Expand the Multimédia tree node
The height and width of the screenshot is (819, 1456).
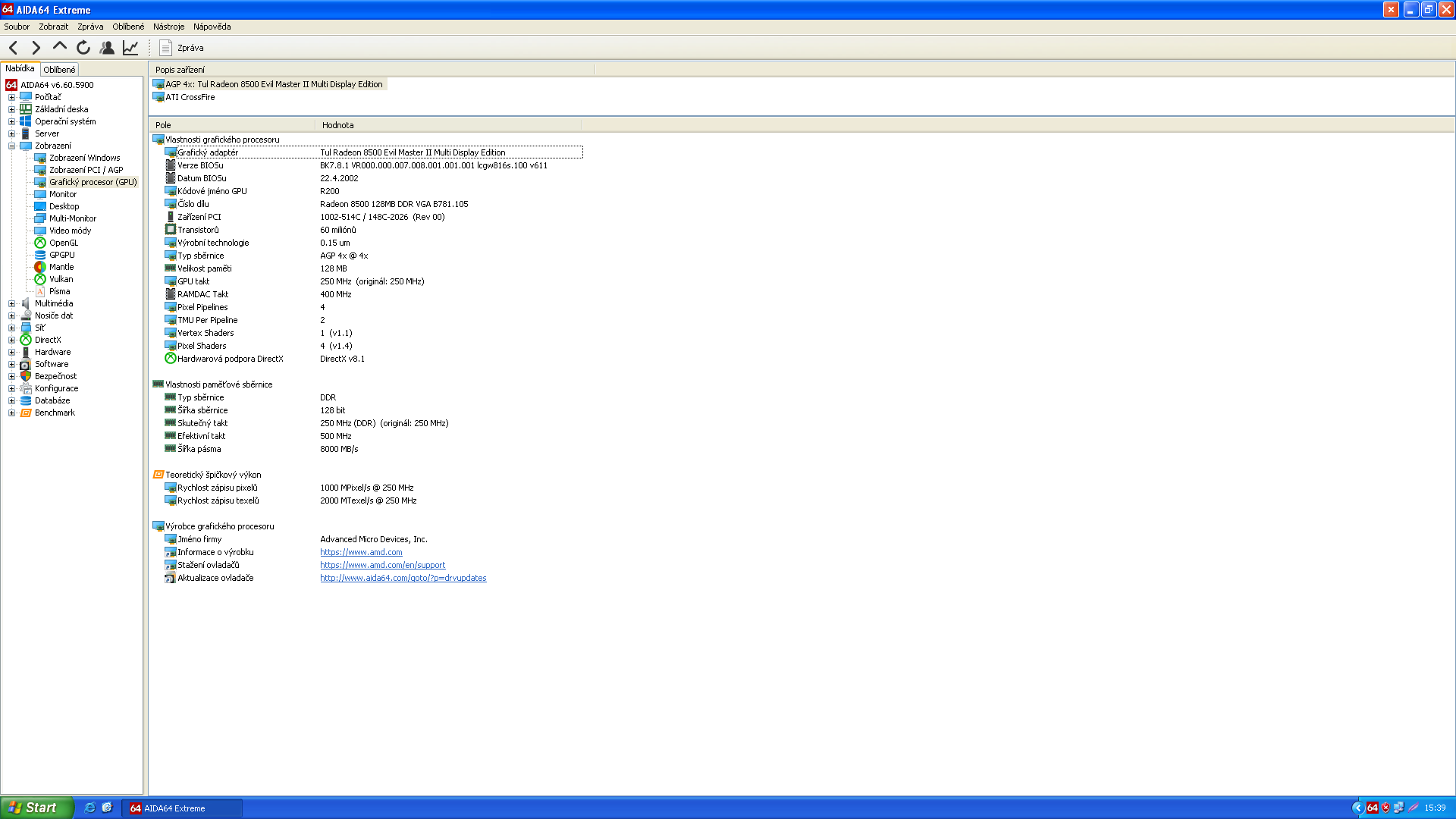coord(11,303)
